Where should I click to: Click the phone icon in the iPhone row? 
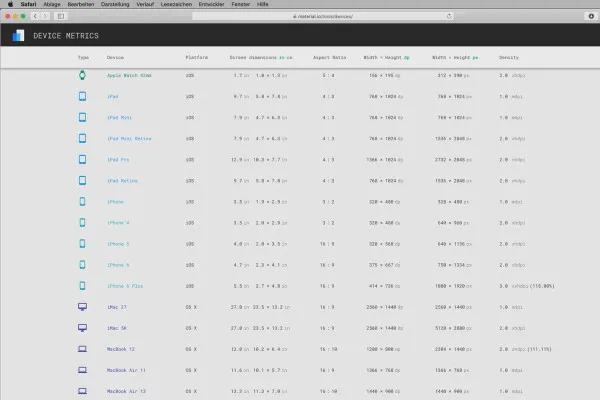click(82, 201)
